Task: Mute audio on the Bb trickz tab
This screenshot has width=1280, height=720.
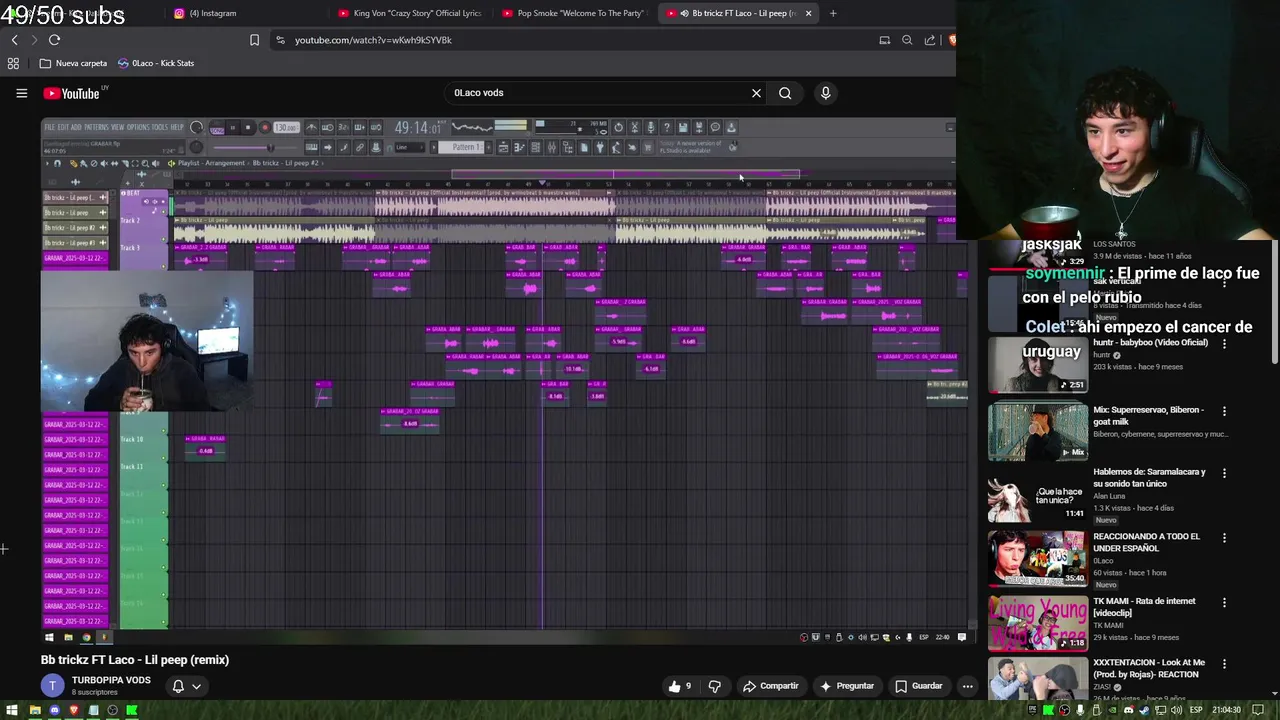Action: tap(684, 13)
